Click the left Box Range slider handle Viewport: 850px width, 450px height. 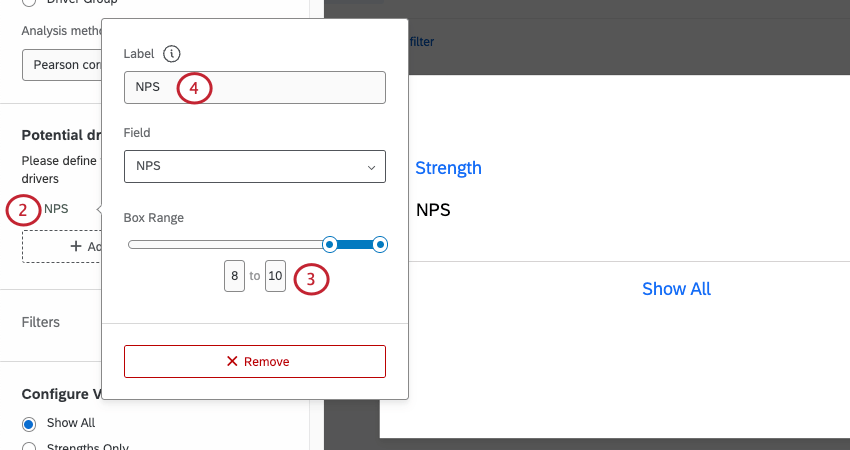[x=329, y=244]
